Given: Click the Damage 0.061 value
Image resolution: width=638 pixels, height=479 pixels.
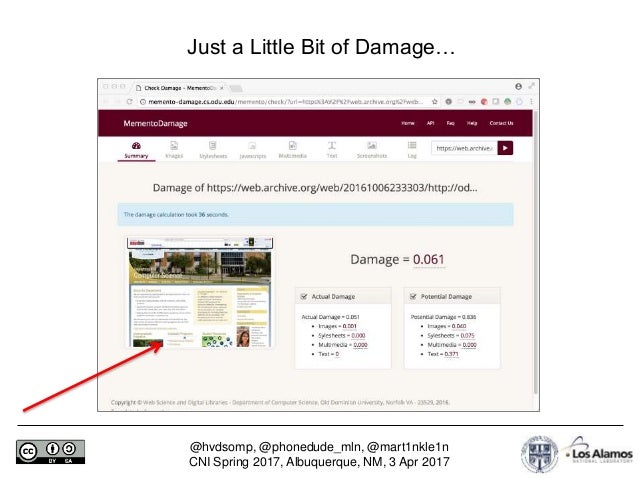Looking at the screenshot, I should [428, 259].
